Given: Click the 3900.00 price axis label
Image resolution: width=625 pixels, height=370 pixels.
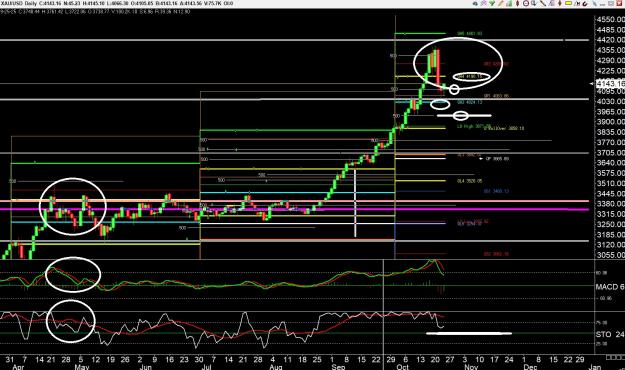Looking at the screenshot, I should tap(610, 122).
